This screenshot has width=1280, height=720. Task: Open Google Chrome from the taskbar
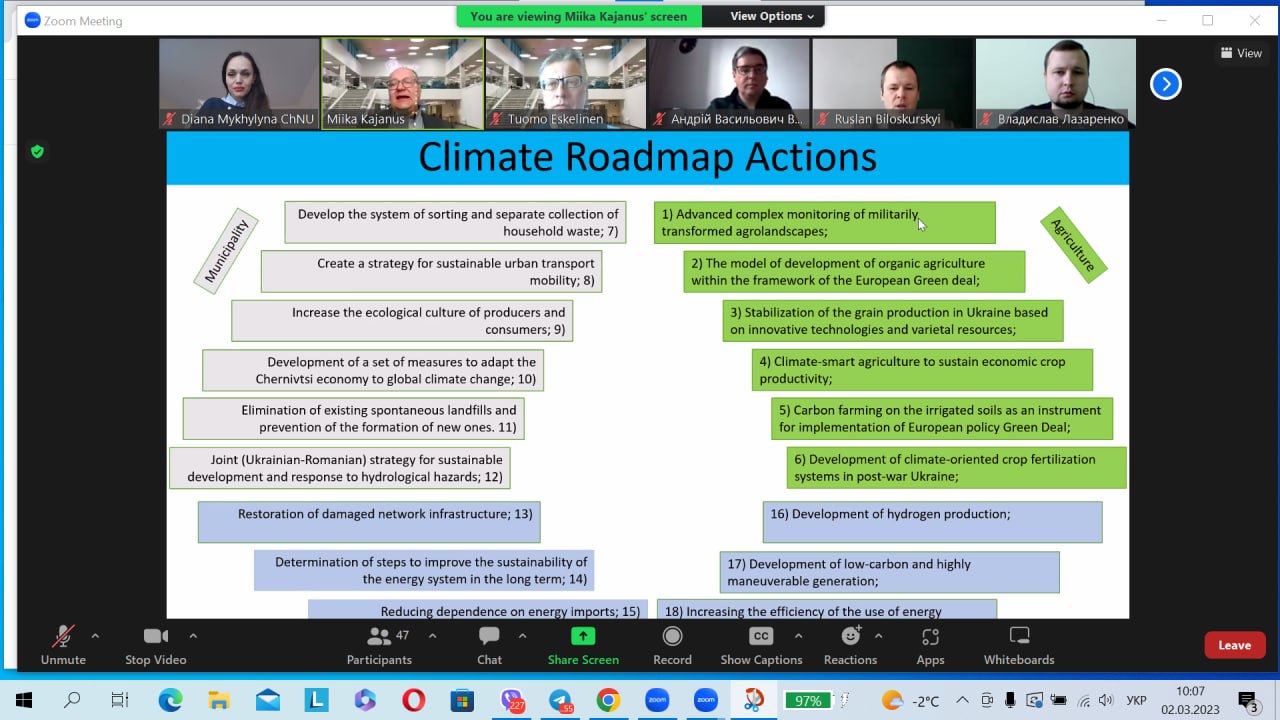608,700
